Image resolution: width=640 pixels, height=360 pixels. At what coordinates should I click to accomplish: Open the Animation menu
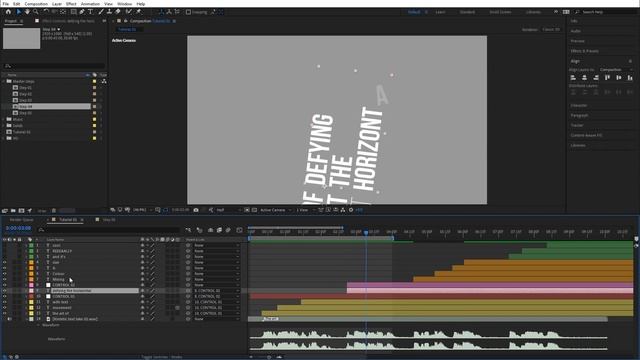pyautogui.click(x=90, y=4)
